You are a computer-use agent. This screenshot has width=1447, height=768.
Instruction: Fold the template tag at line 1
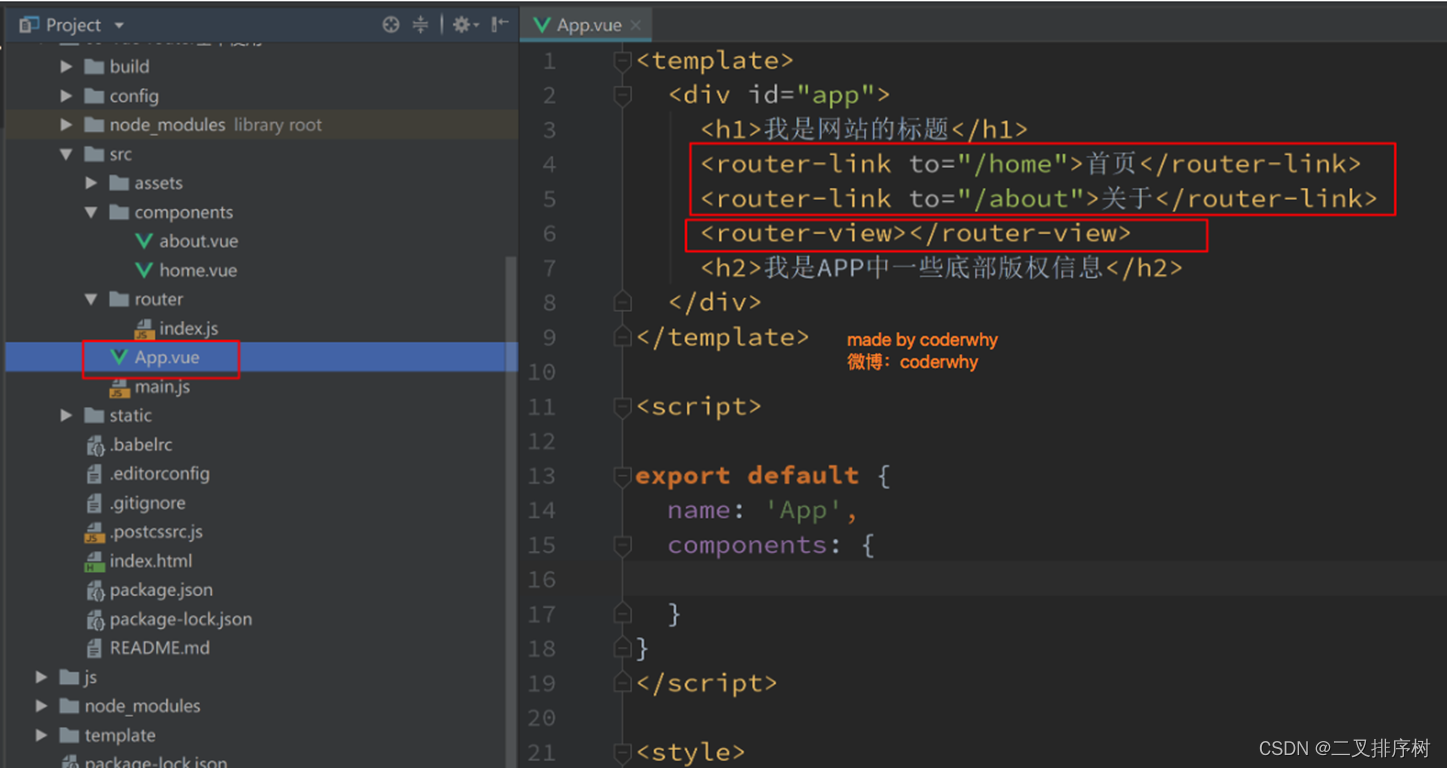point(622,62)
